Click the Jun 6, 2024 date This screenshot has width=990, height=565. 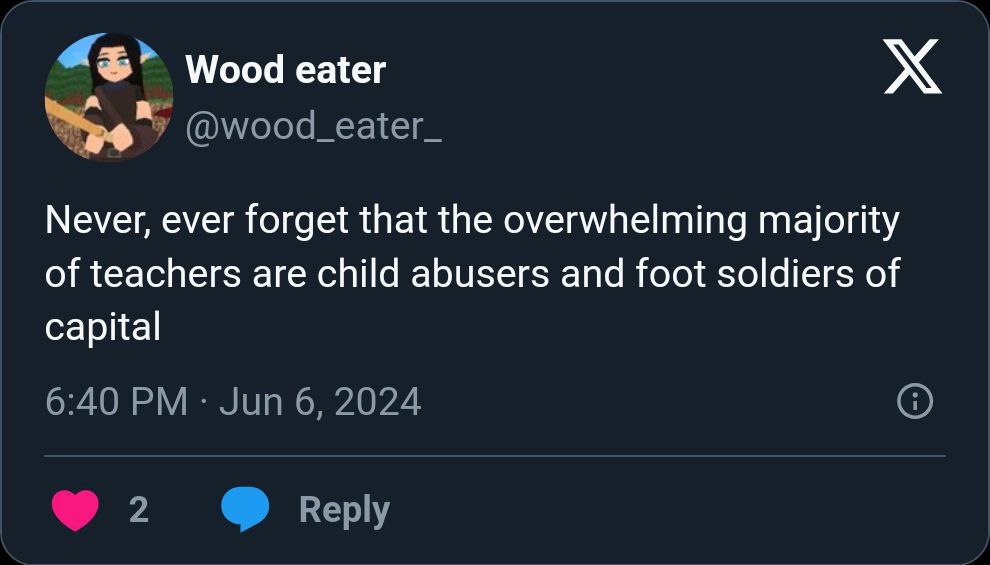click(320, 402)
